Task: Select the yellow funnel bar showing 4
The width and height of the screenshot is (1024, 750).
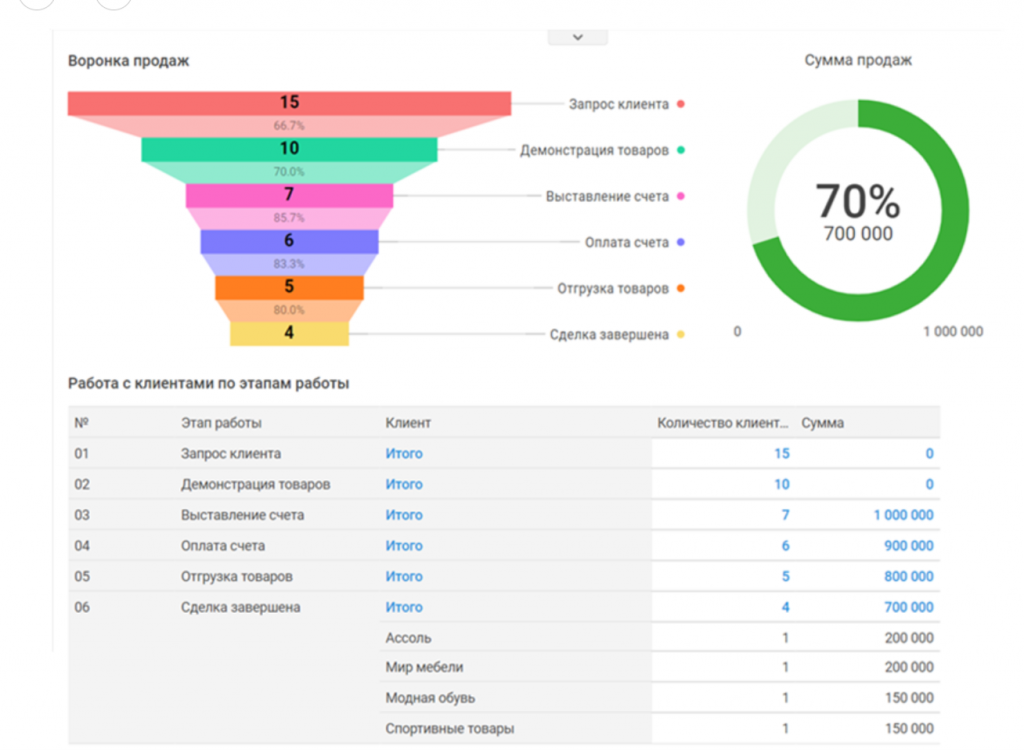Action: (x=289, y=333)
